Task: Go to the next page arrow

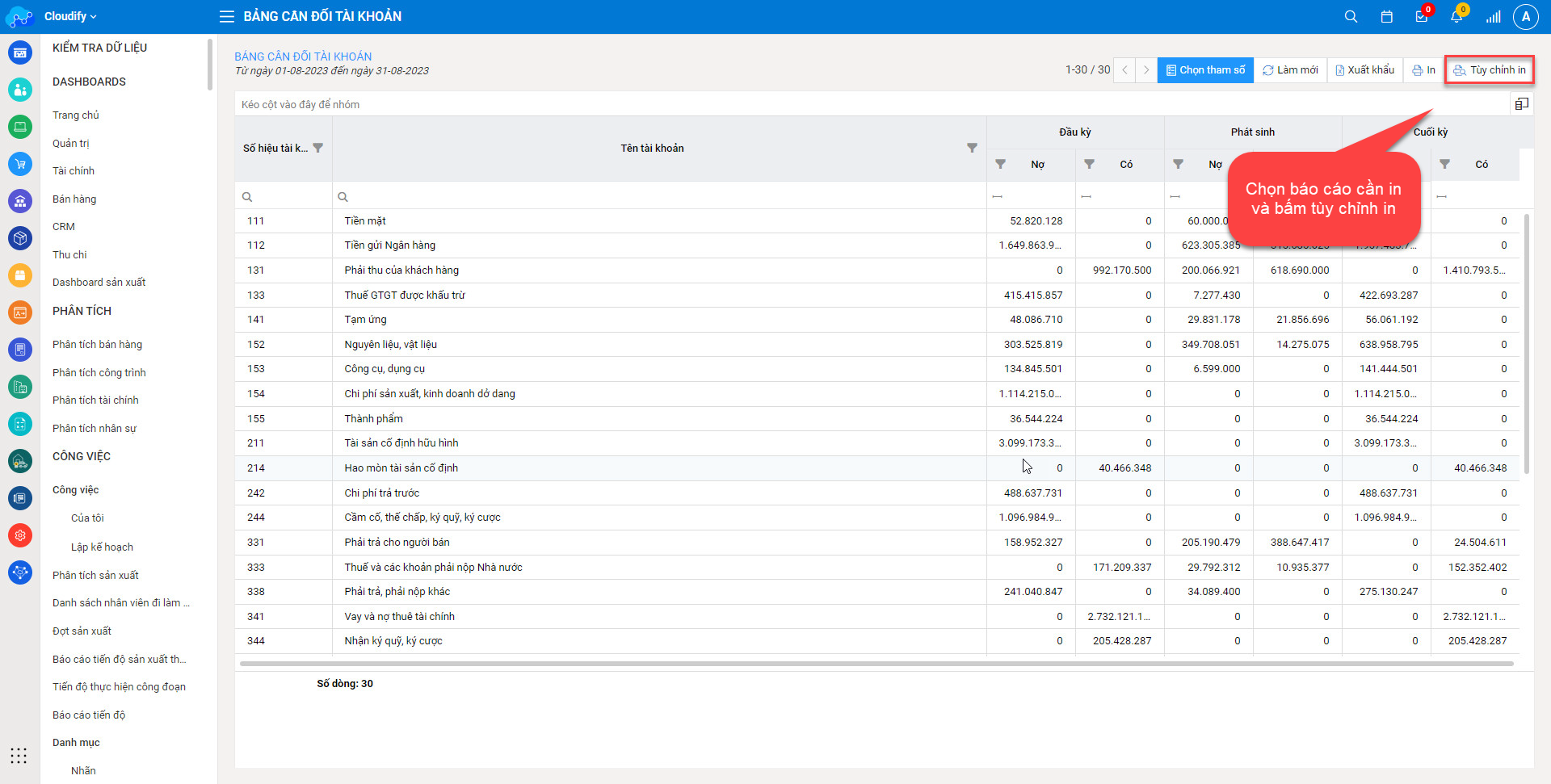Action: (x=1145, y=70)
